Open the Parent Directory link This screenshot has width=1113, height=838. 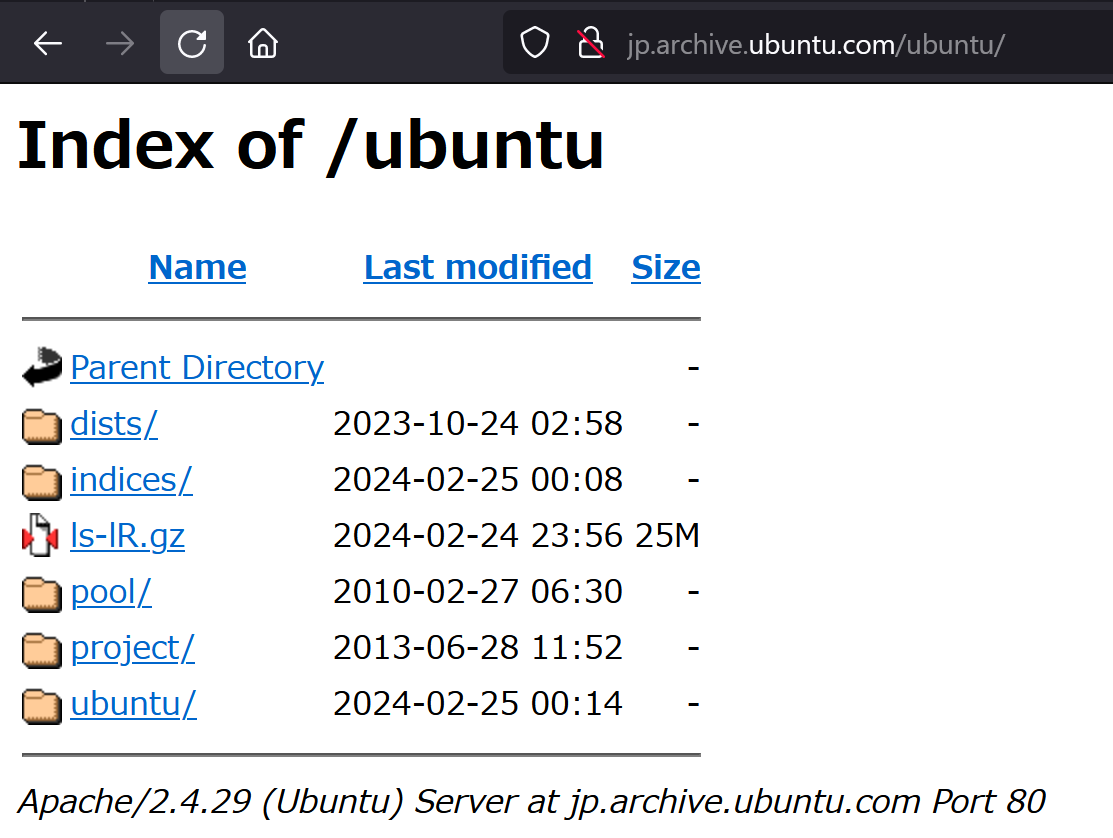197,368
